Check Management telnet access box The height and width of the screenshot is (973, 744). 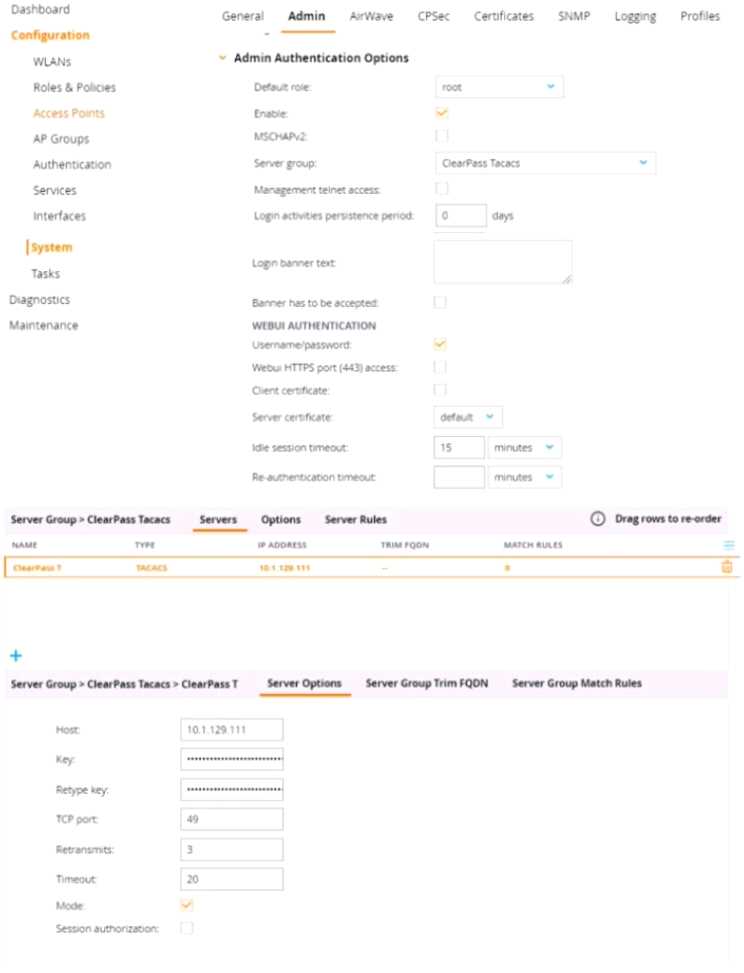[x=441, y=189]
